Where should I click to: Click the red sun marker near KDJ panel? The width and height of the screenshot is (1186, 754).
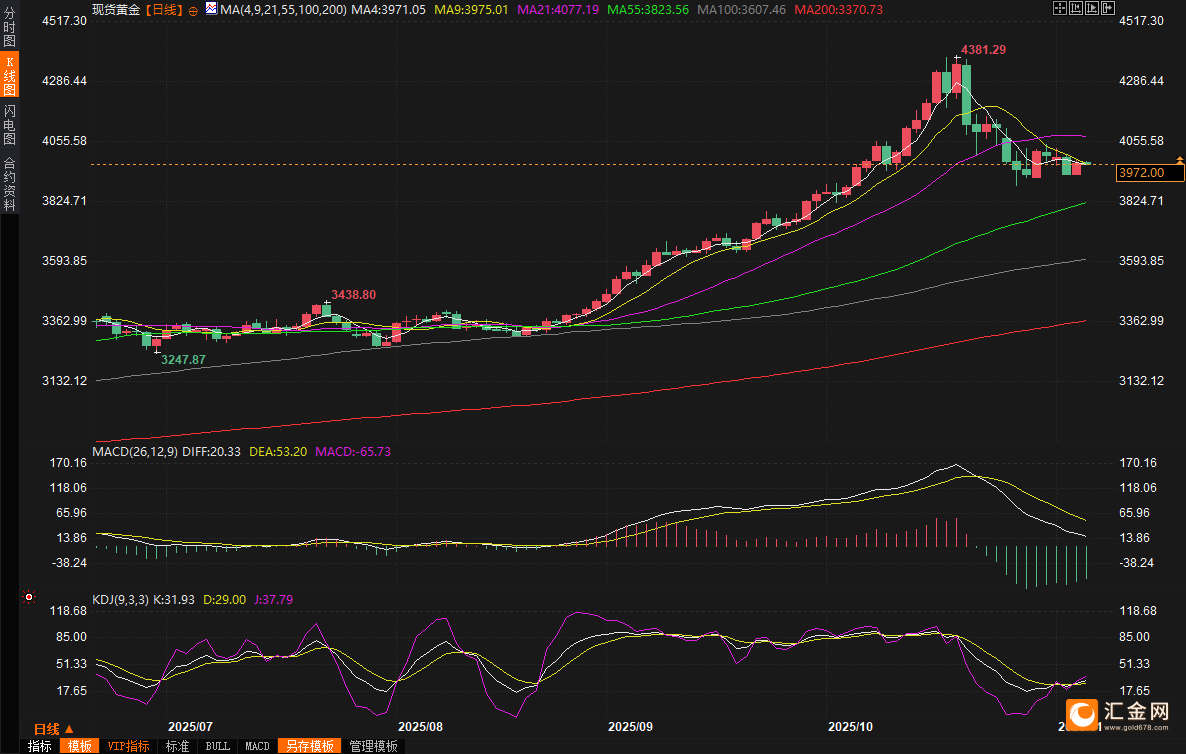pos(29,597)
